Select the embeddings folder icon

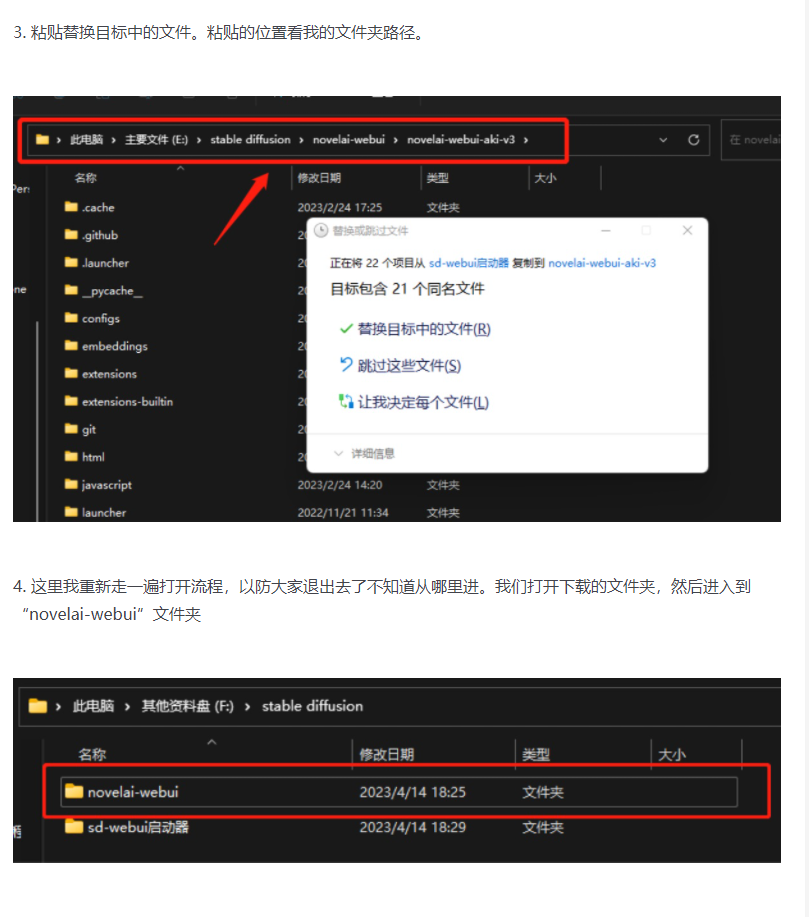tap(71, 346)
